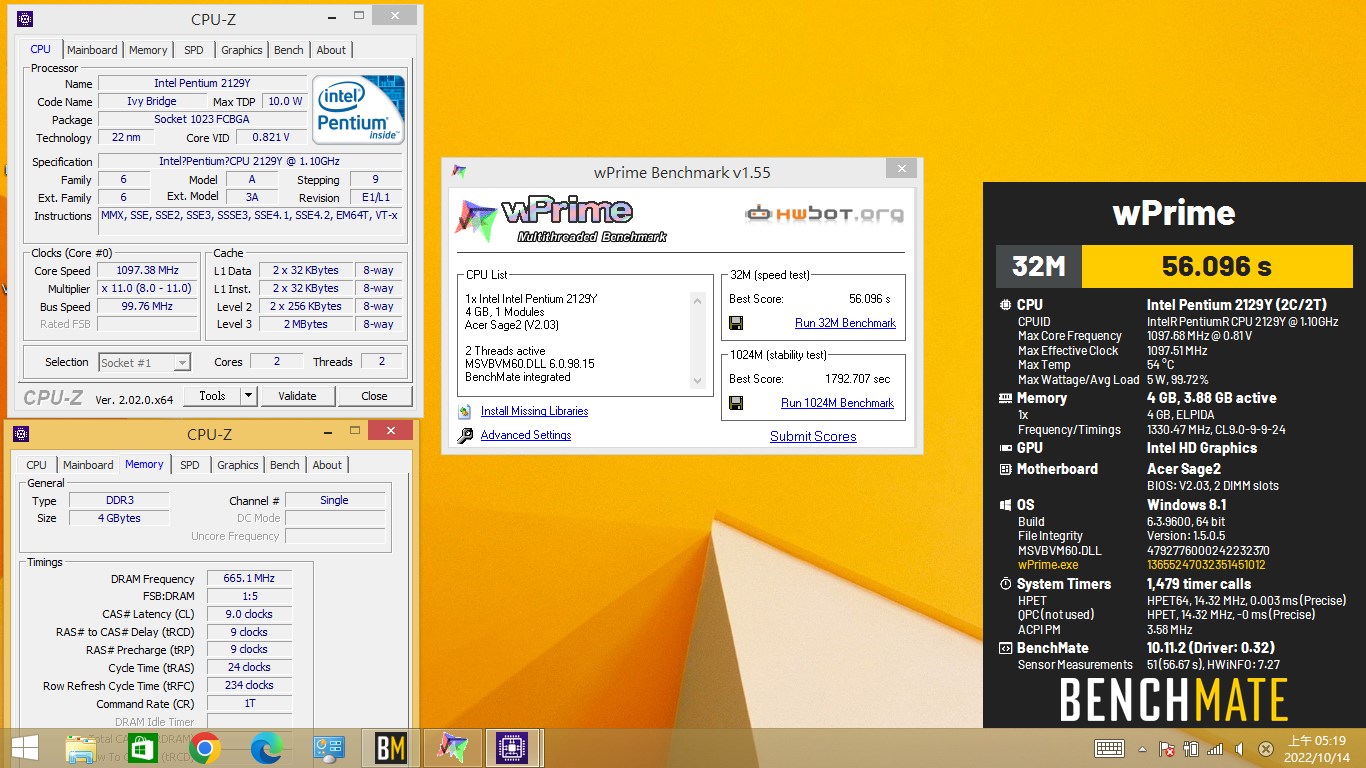
Task: Open the About tab in the bottom CPU-Z window
Action: tap(327, 465)
